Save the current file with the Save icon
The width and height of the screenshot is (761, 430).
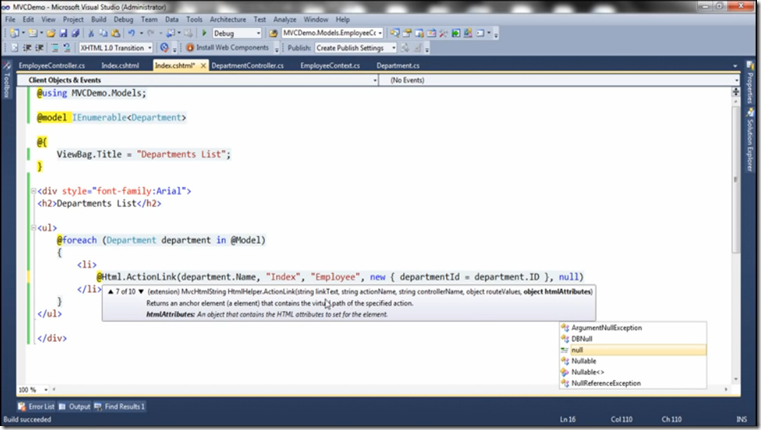pos(63,33)
